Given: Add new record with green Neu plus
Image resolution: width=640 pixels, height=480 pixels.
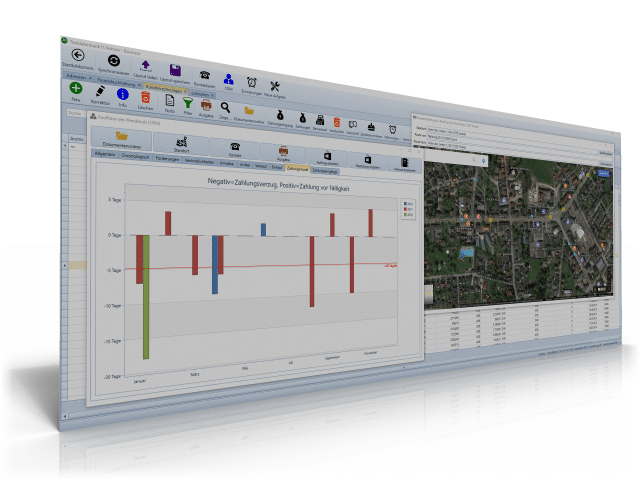Looking at the screenshot, I should 76,88.
